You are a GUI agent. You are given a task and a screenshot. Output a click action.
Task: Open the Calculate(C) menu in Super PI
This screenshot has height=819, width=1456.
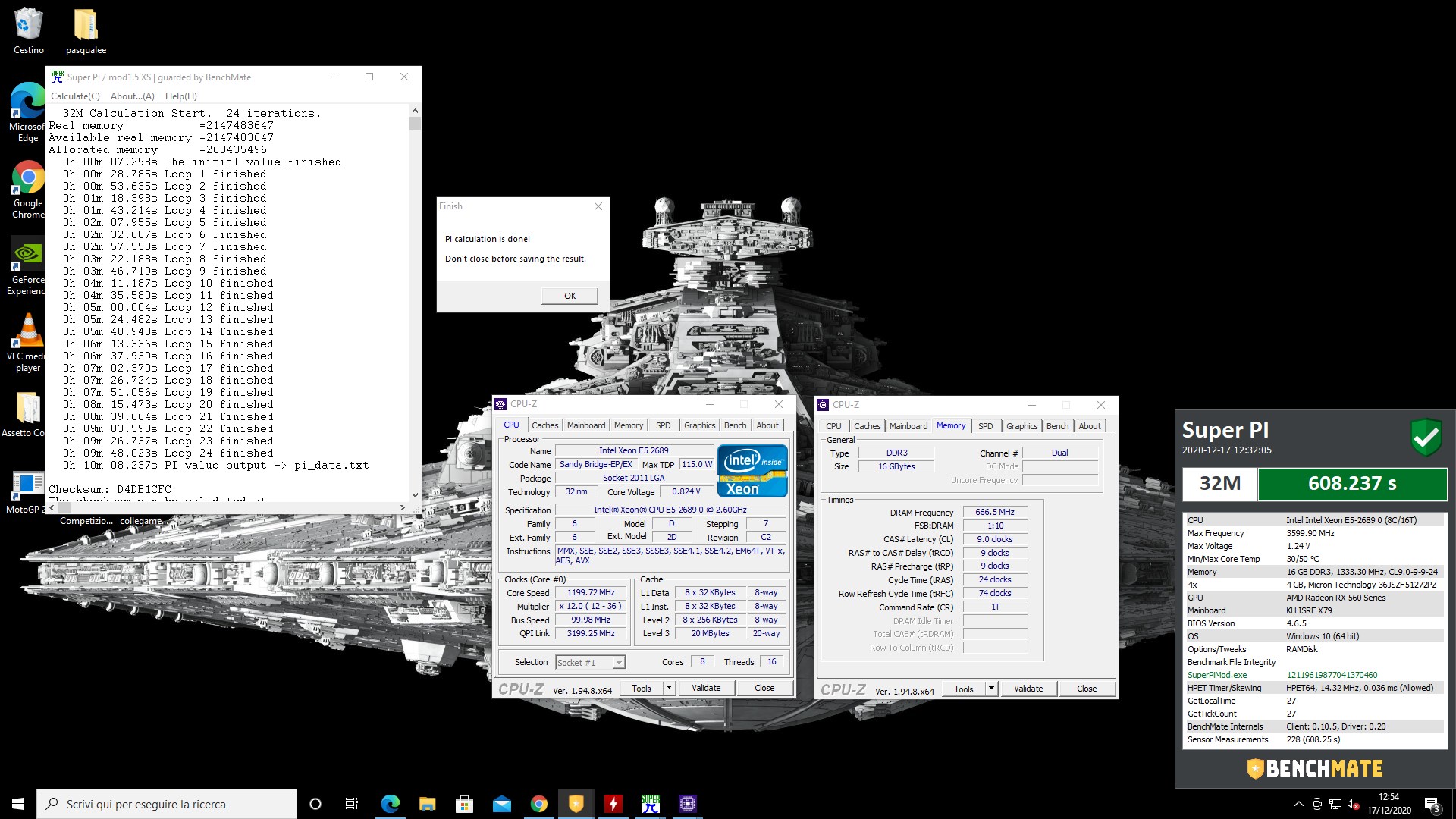click(75, 96)
